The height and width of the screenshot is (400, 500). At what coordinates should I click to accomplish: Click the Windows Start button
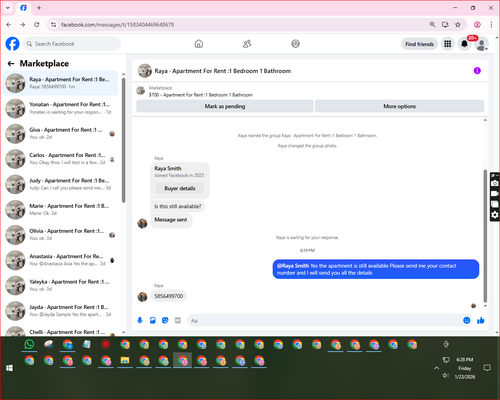coord(9,368)
